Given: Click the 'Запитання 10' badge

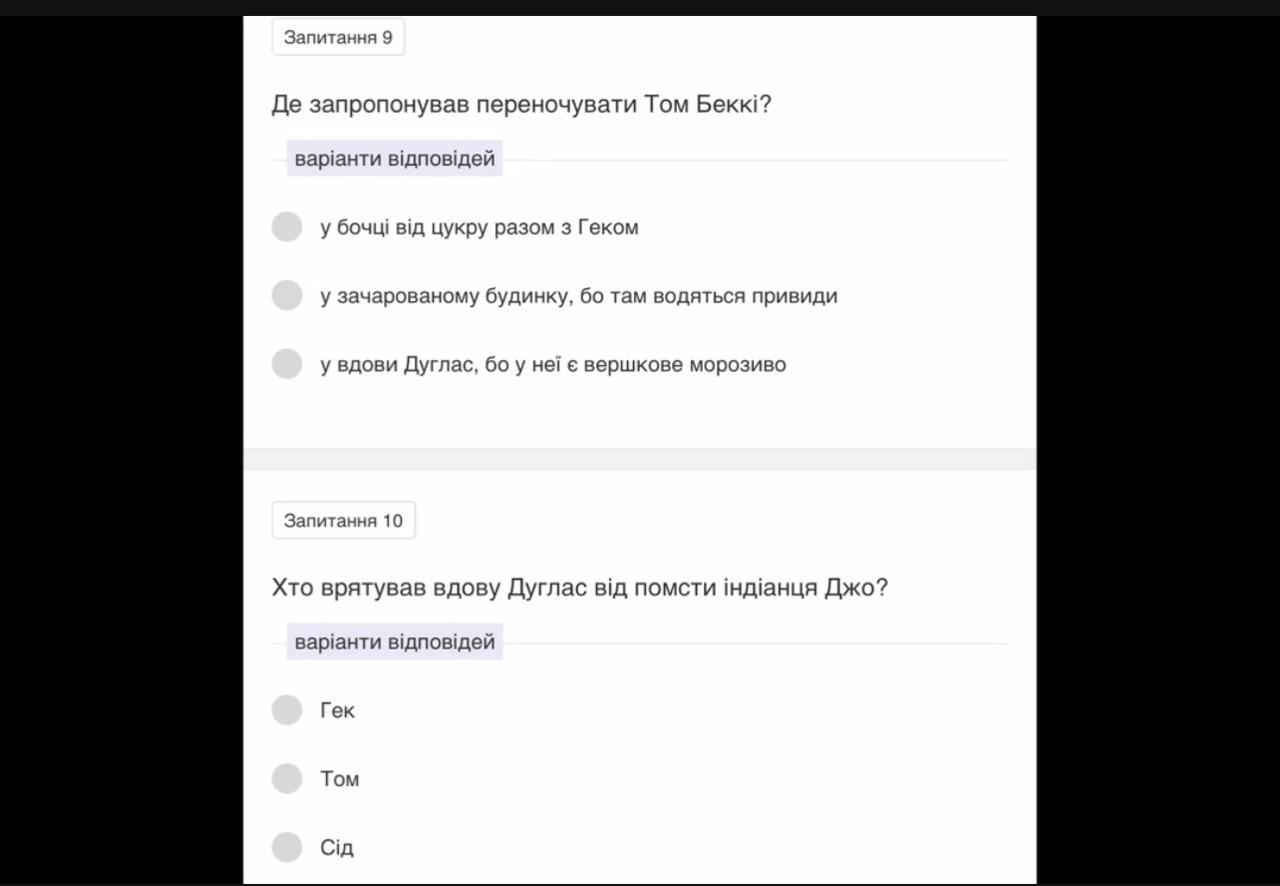Looking at the screenshot, I should (x=343, y=520).
